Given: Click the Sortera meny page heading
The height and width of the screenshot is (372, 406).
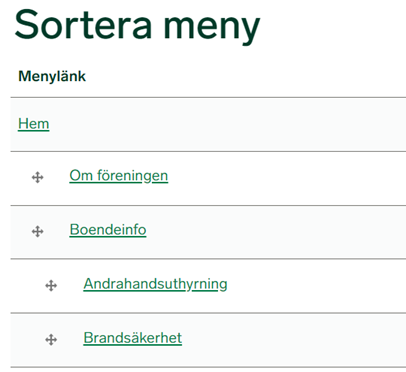Looking at the screenshot, I should click(x=137, y=26).
